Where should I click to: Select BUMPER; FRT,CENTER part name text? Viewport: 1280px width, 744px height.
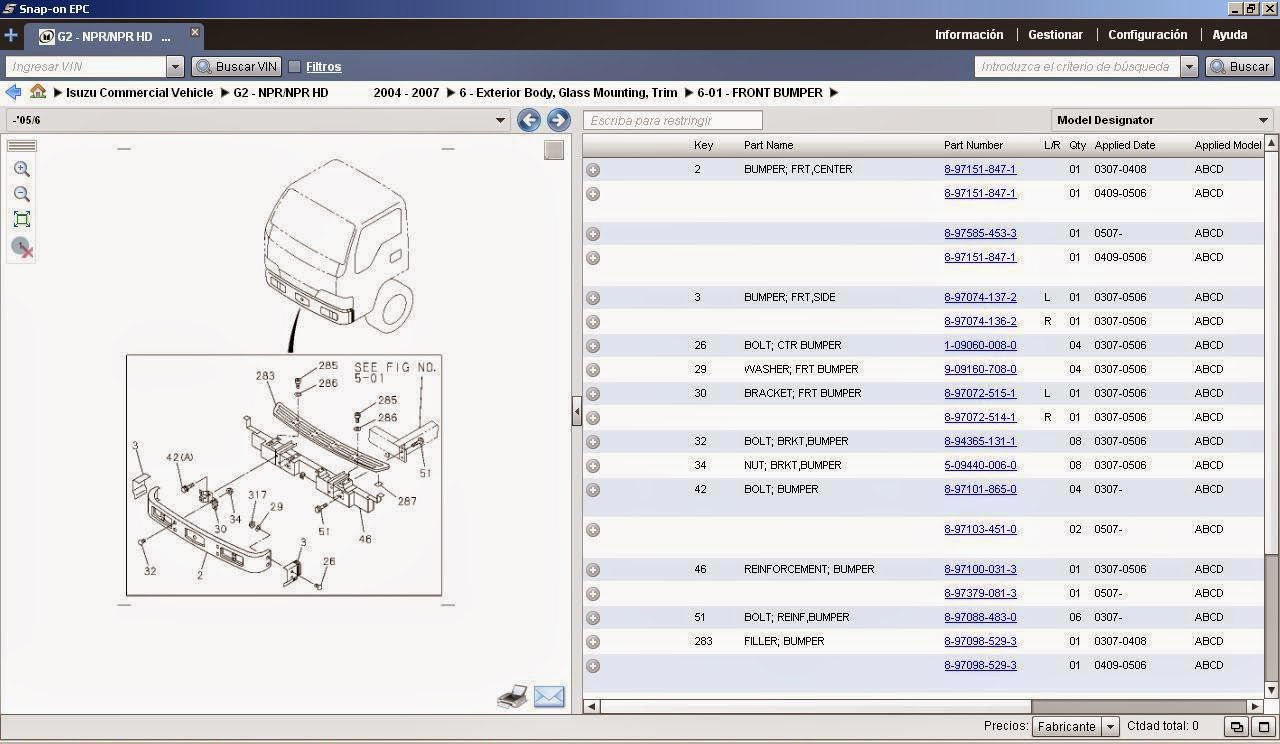tap(798, 169)
